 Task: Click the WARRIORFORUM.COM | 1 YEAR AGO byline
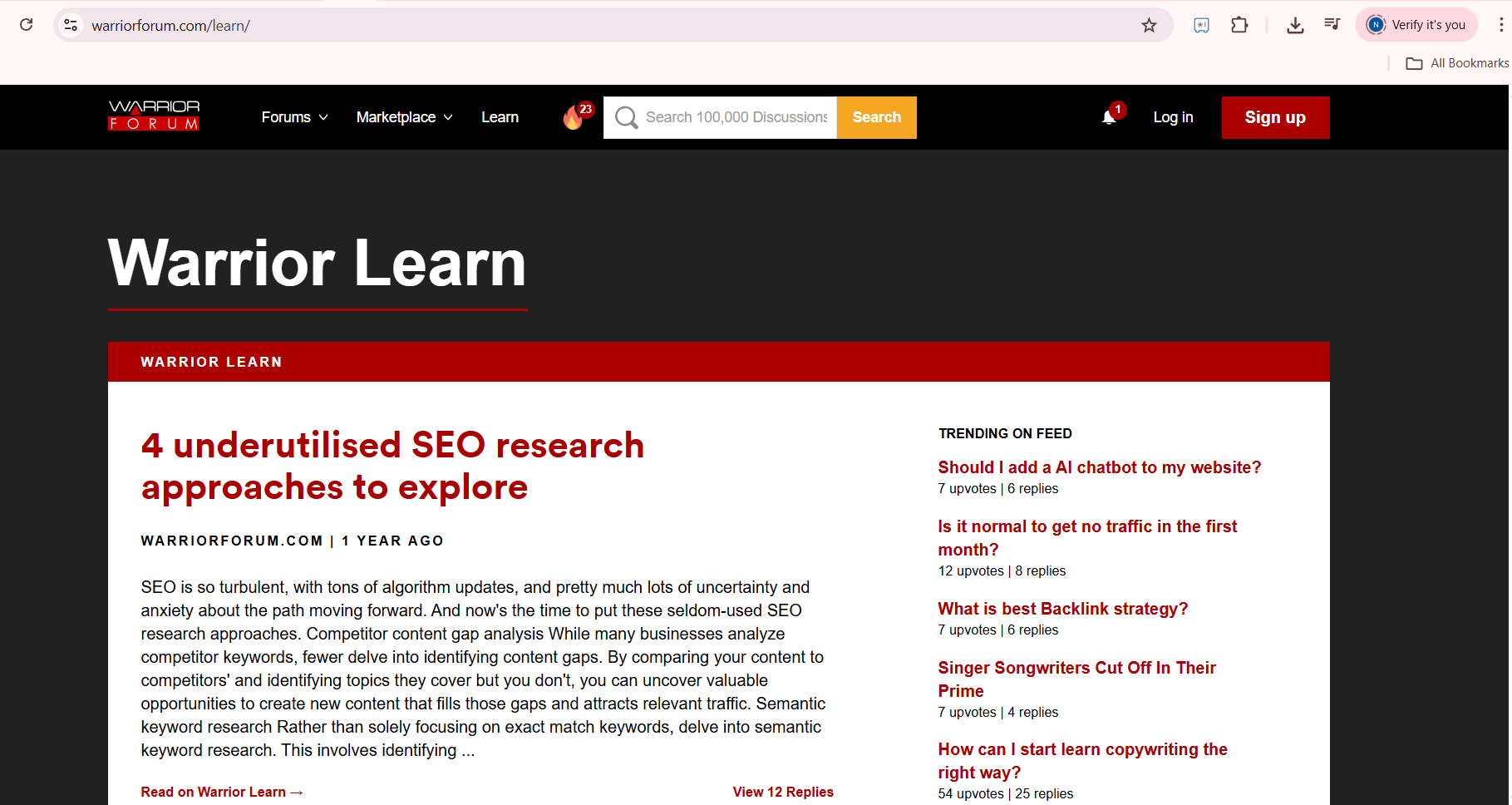(x=292, y=541)
